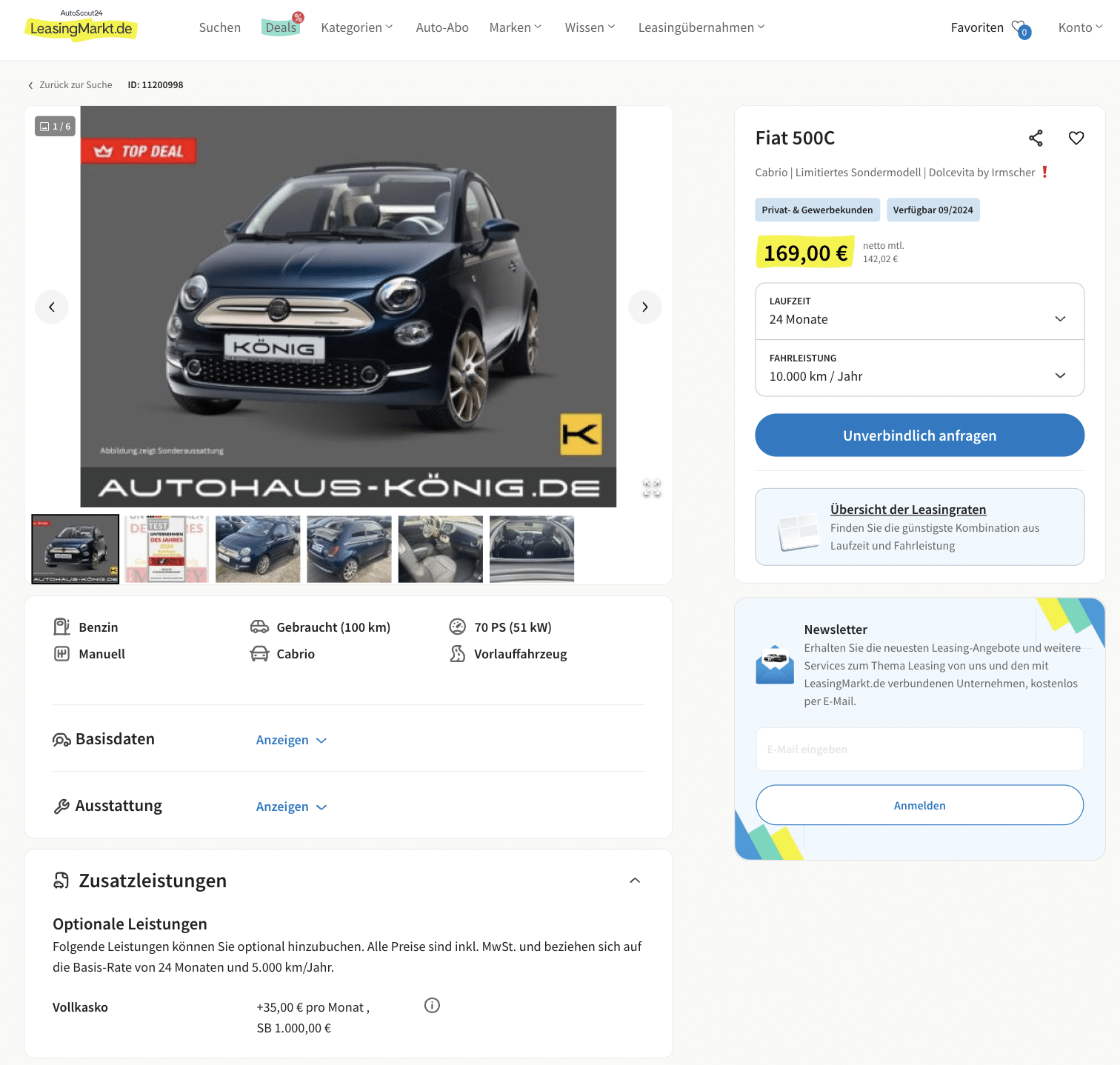
Task: Click the Basisdaten car key icon
Action: point(61,739)
